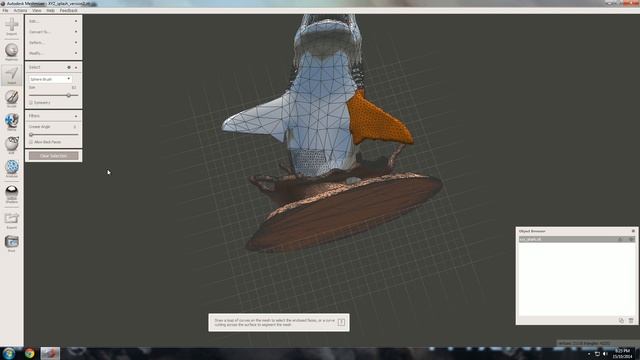This screenshot has width=640, height=360.
Task: Click taskbar clock showing date
Action: tap(622, 354)
